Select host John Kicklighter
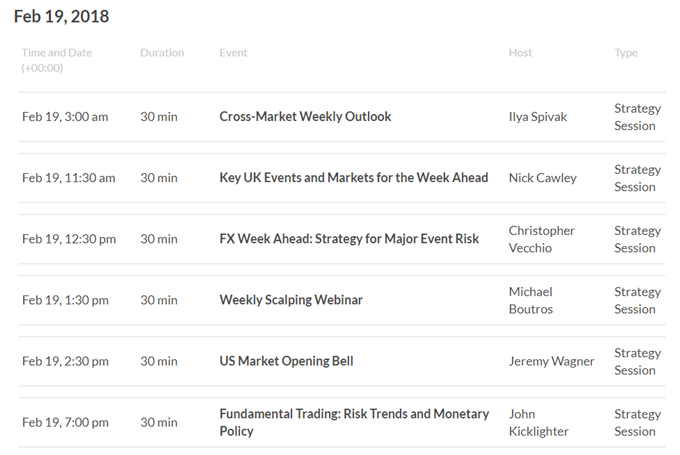 tap(538, 423)
